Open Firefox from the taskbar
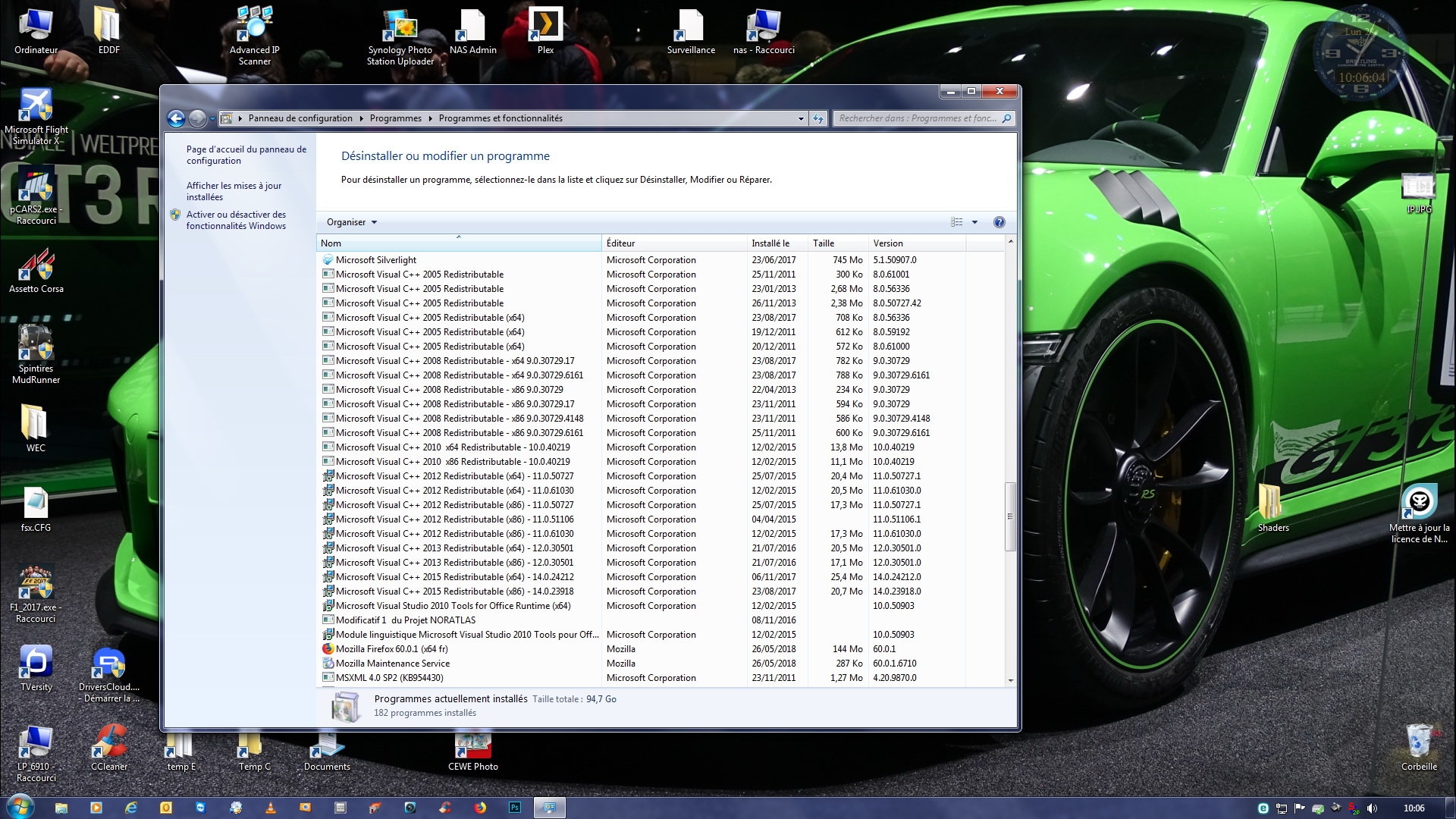Image resolution: width=1456 pixels, height=819 pixels. 480,808
